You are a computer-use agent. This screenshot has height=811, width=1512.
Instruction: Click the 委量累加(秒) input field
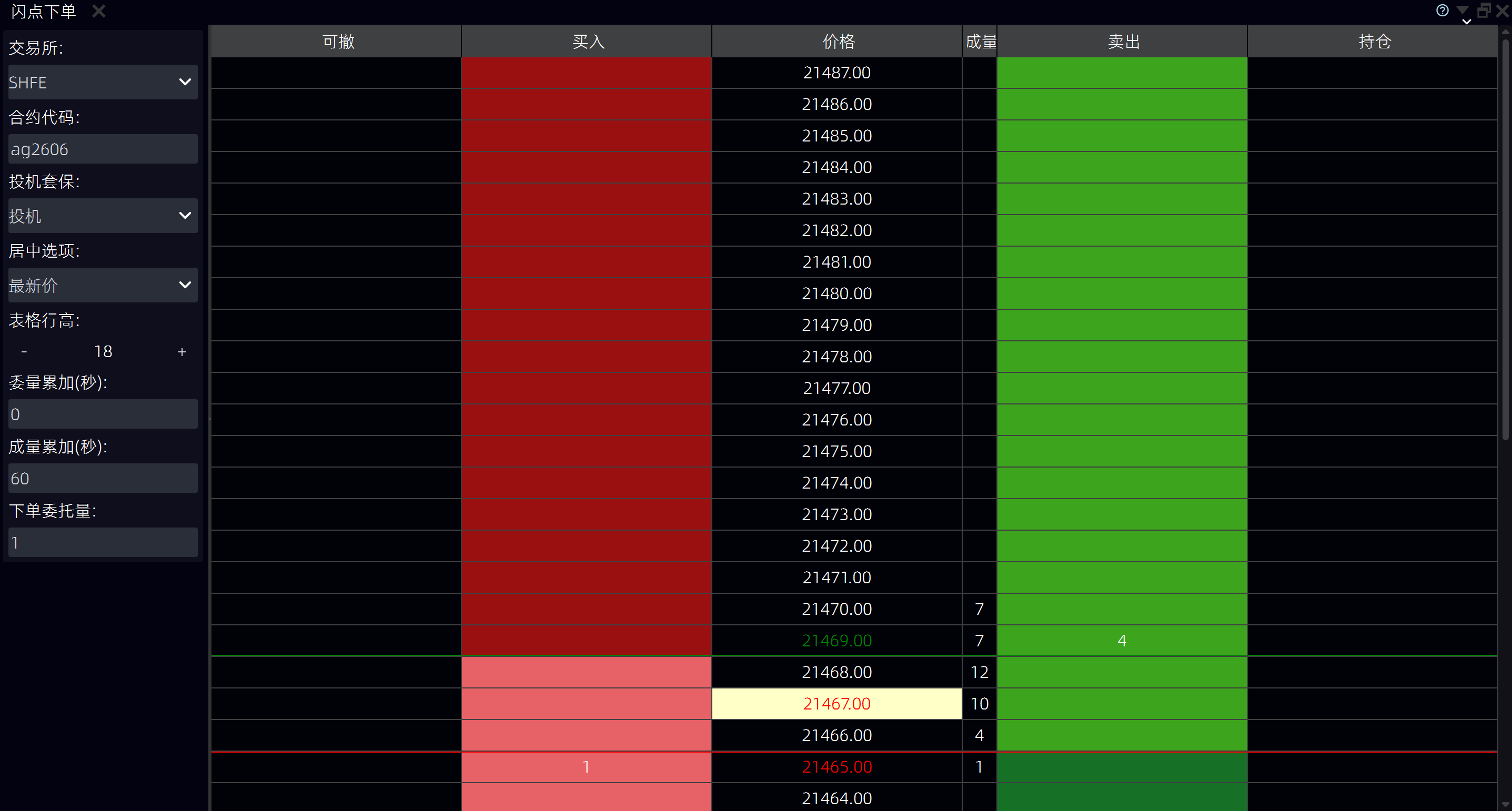tap(103, 414)
